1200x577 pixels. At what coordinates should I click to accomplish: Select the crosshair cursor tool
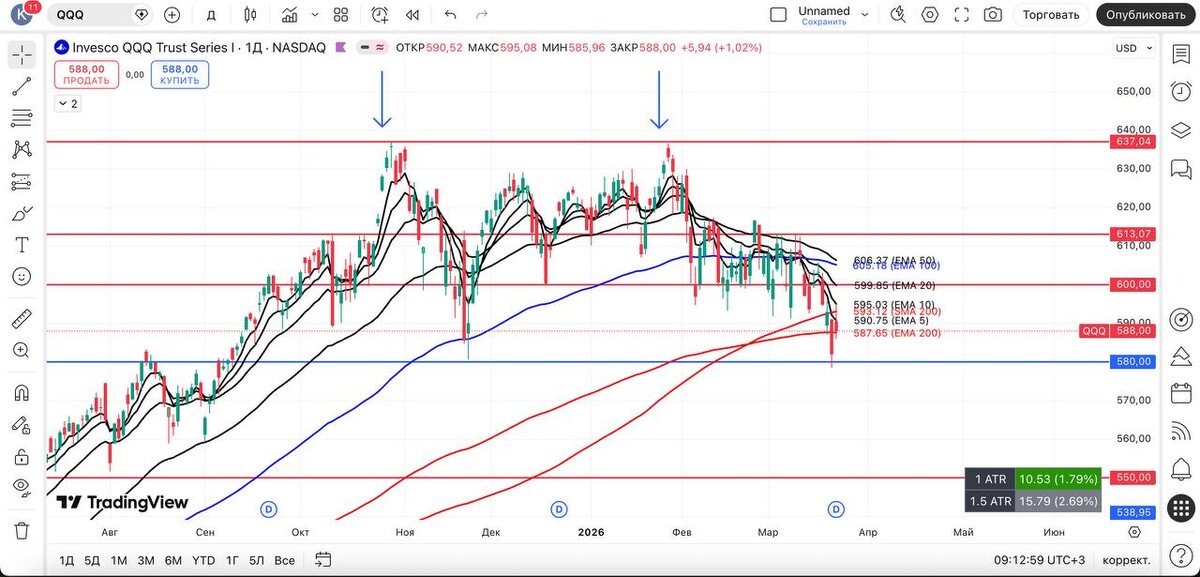pos(21,55)
